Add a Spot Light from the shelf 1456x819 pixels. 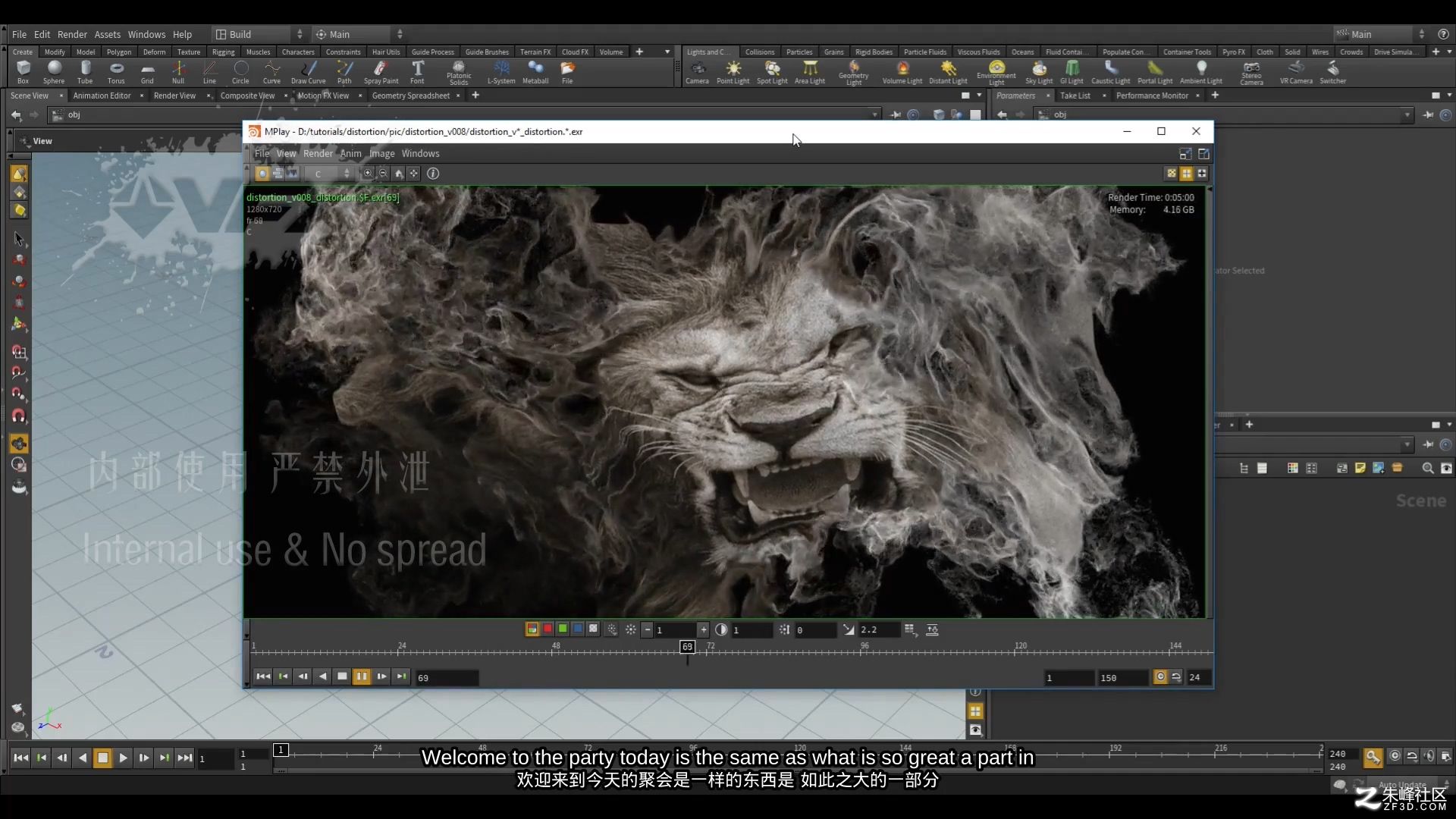(772, 73)
